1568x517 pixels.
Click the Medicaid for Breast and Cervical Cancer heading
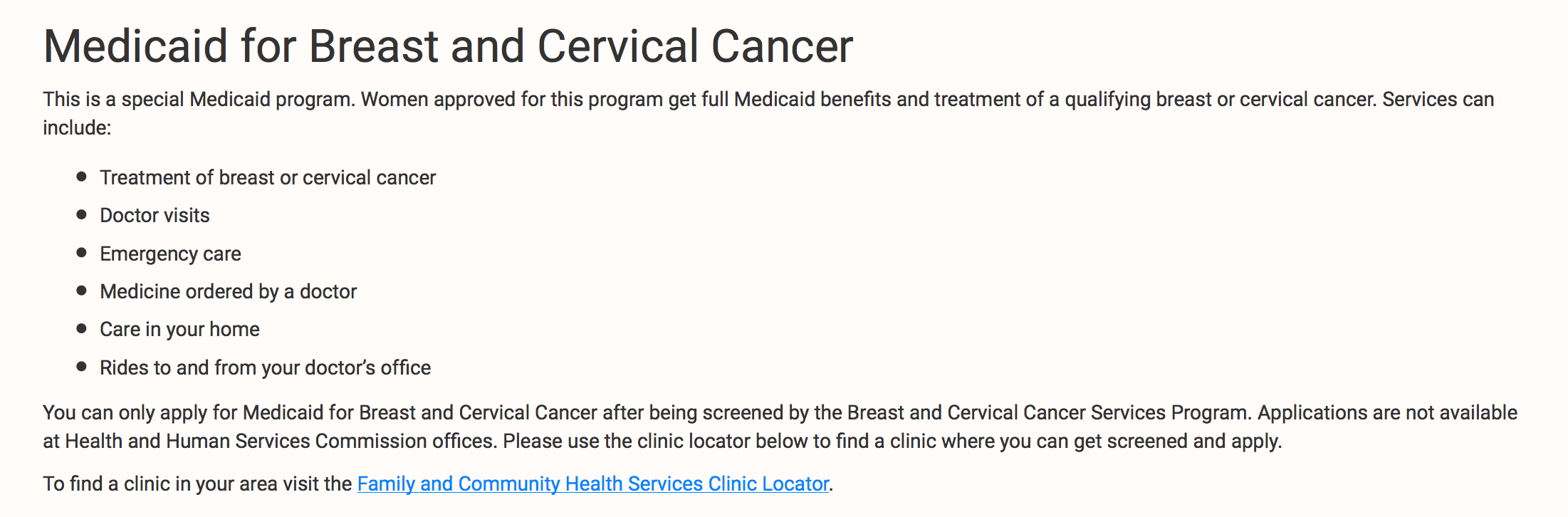pos(448,46)
